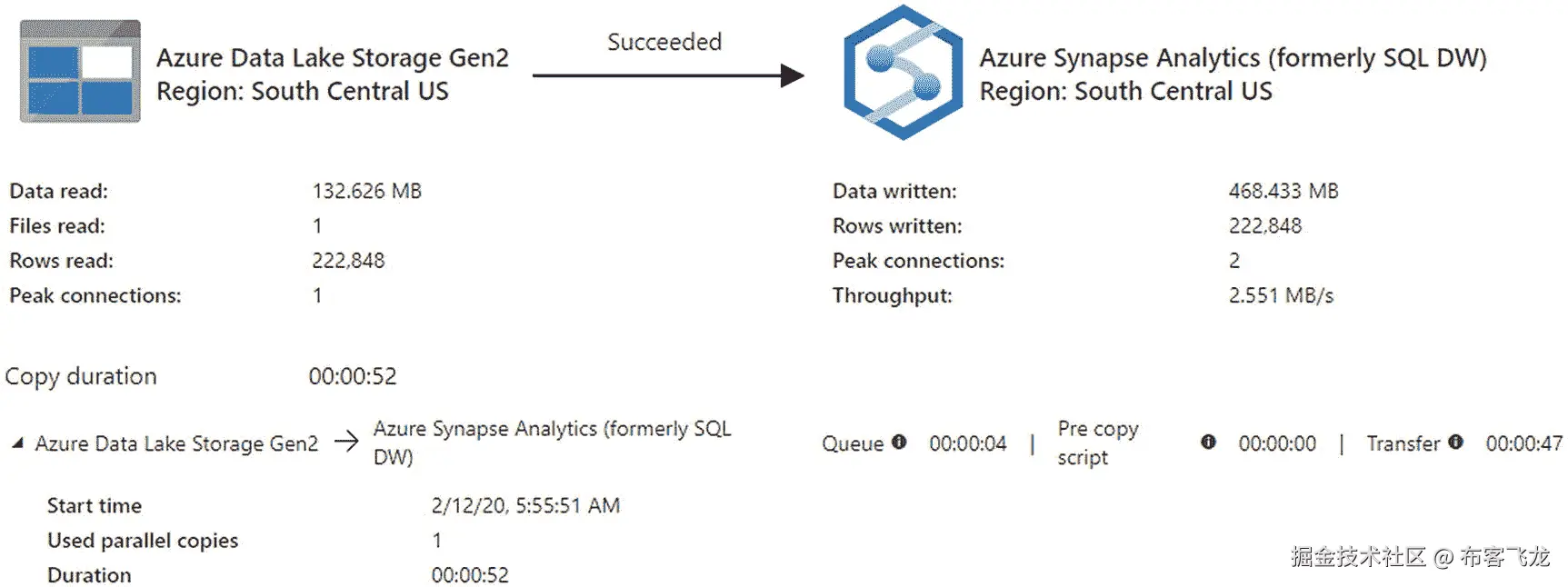Click the Rows written value 222,848

coord(1265,225)
